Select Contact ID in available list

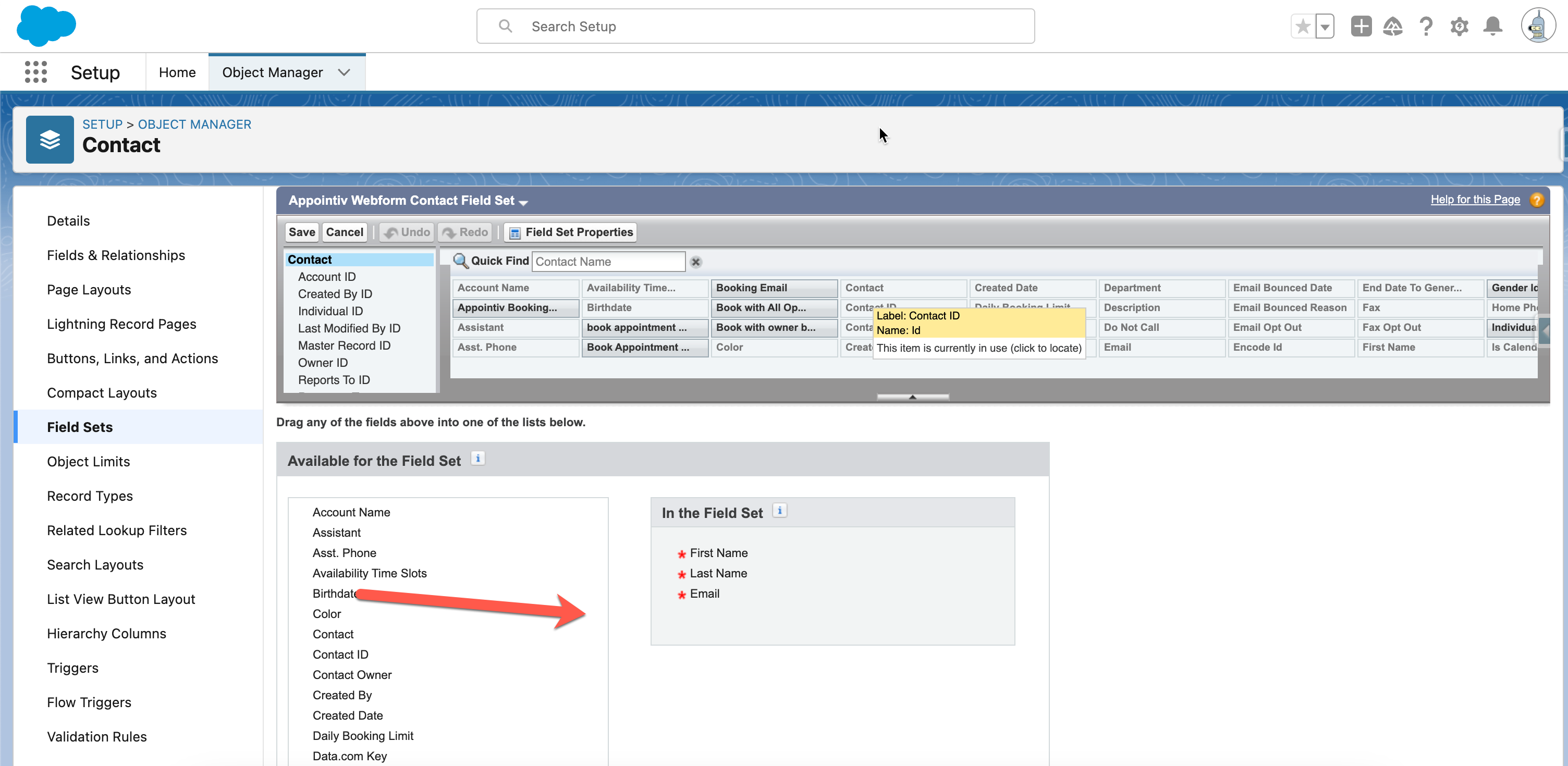(x=340, y=654)
